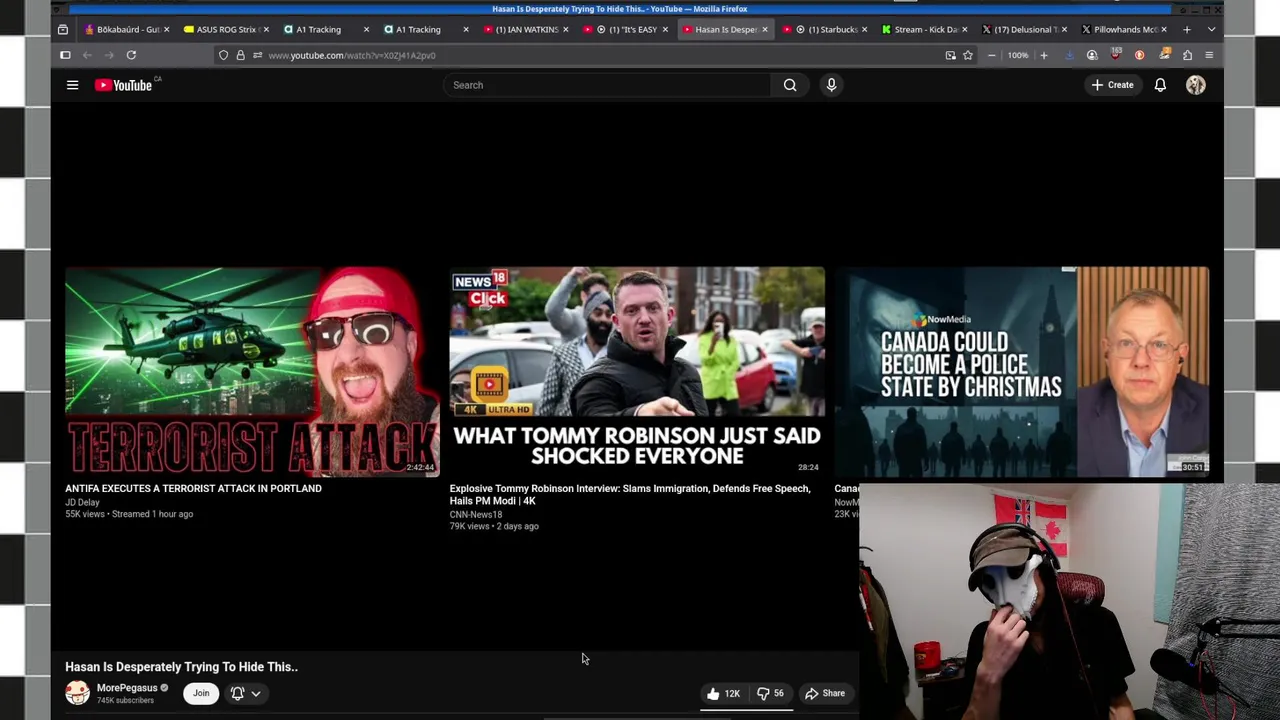Open the Create button in header
The image size is (1280, 720).
coord(1112,85)
